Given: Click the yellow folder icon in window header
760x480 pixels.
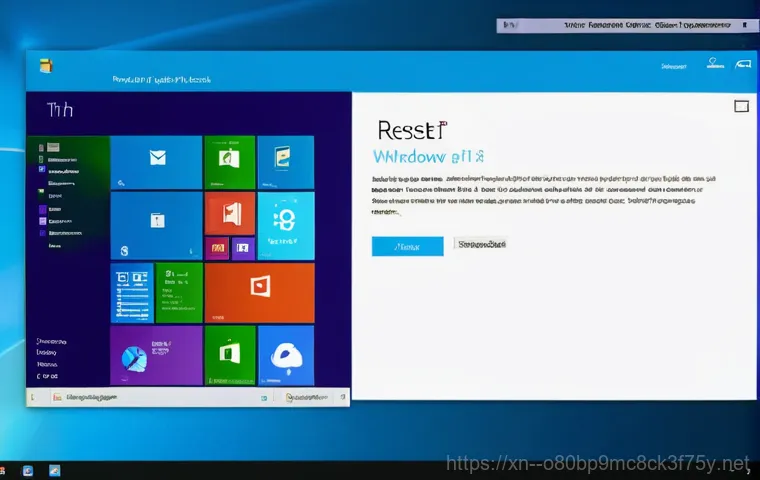Looking at the screenshot, I should click(45, 67).
